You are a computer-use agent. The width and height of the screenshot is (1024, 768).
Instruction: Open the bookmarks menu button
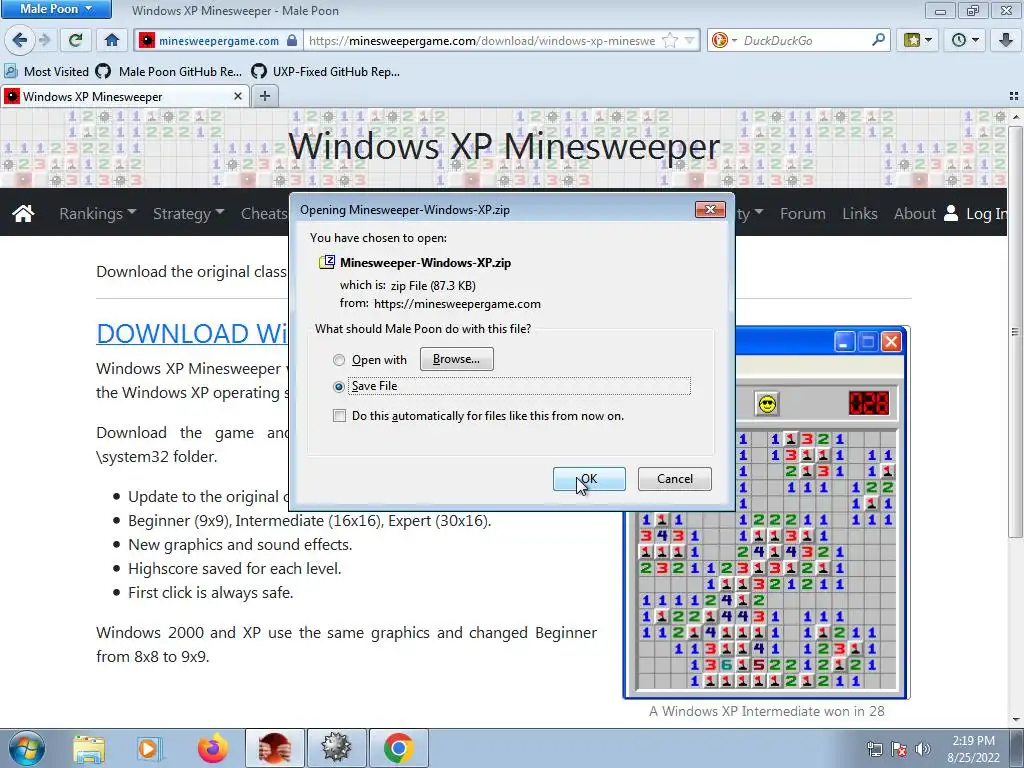918,40
